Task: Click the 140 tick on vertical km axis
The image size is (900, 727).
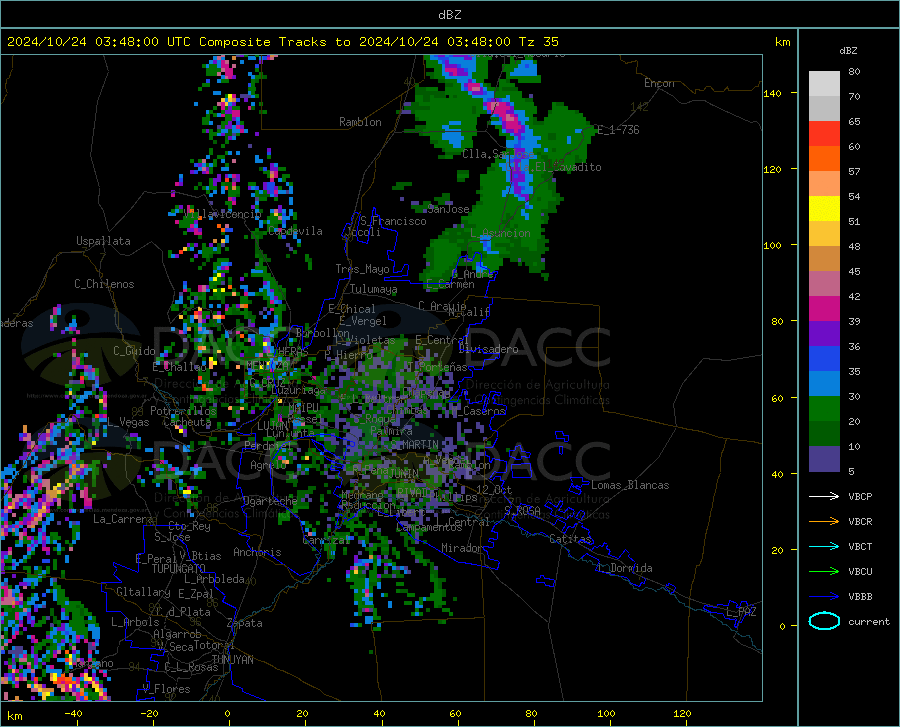Action: click(x=772, y=93)
